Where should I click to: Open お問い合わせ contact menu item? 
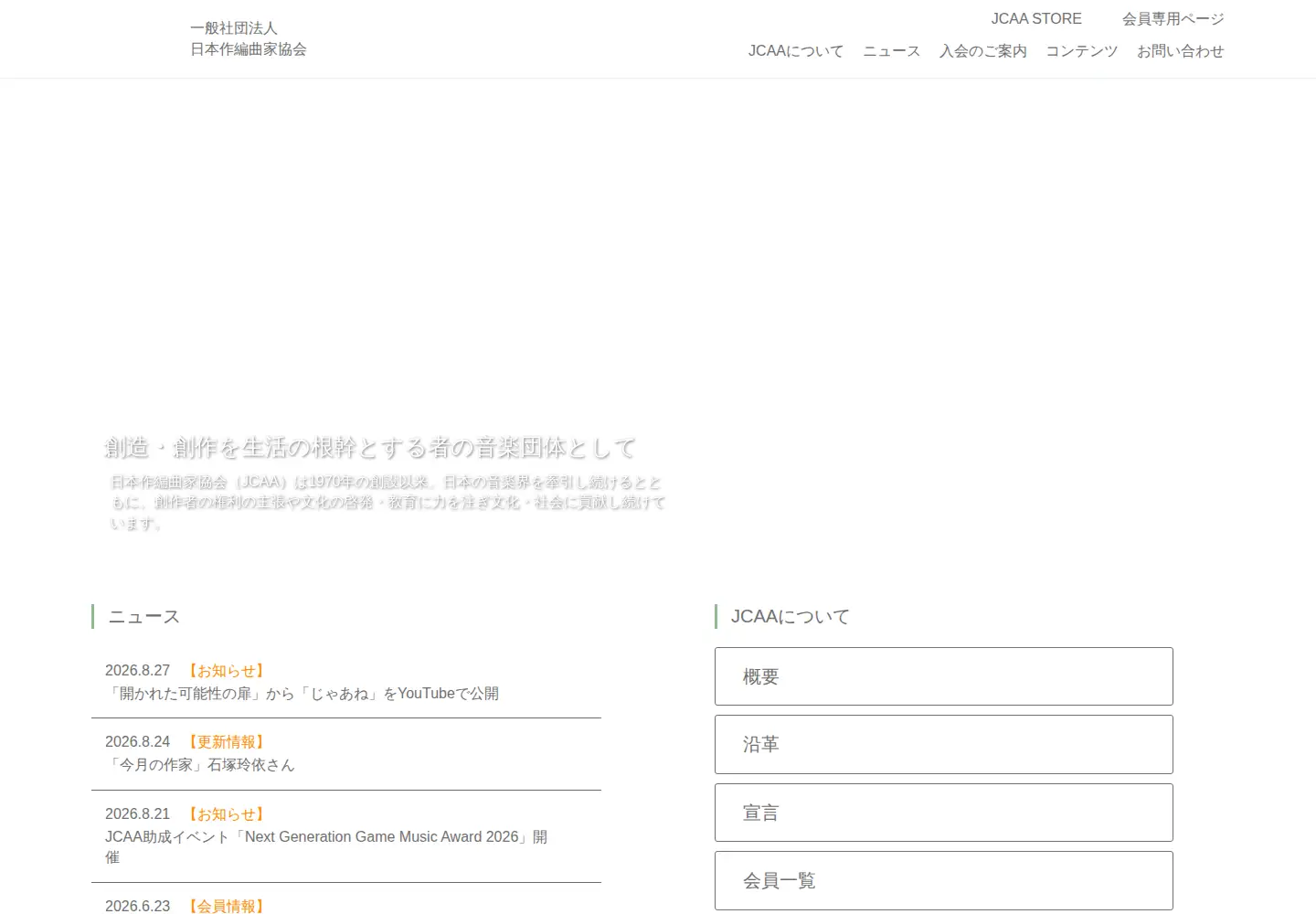pos(1181,51)
